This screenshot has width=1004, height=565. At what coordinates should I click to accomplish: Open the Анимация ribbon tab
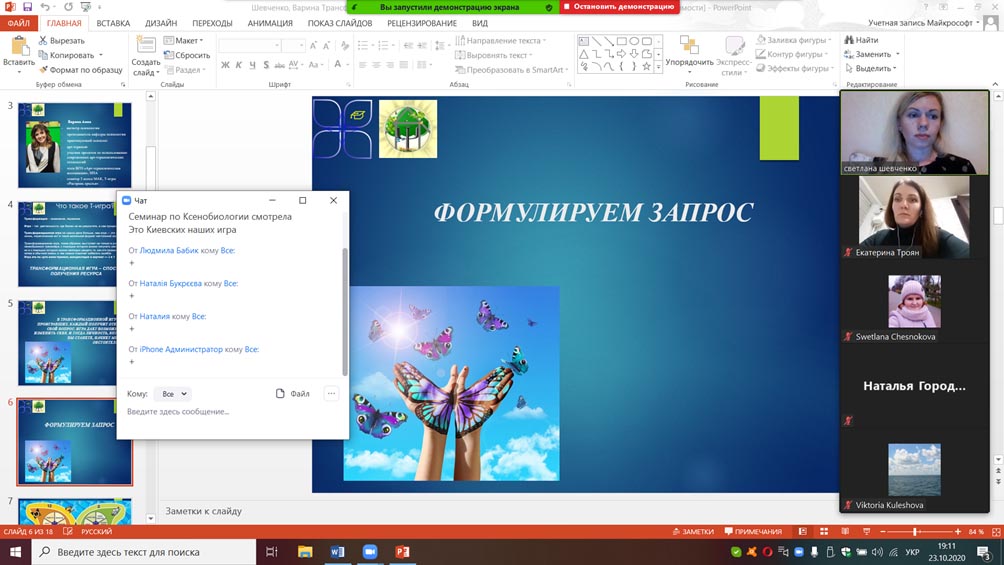tap(270, 23)
